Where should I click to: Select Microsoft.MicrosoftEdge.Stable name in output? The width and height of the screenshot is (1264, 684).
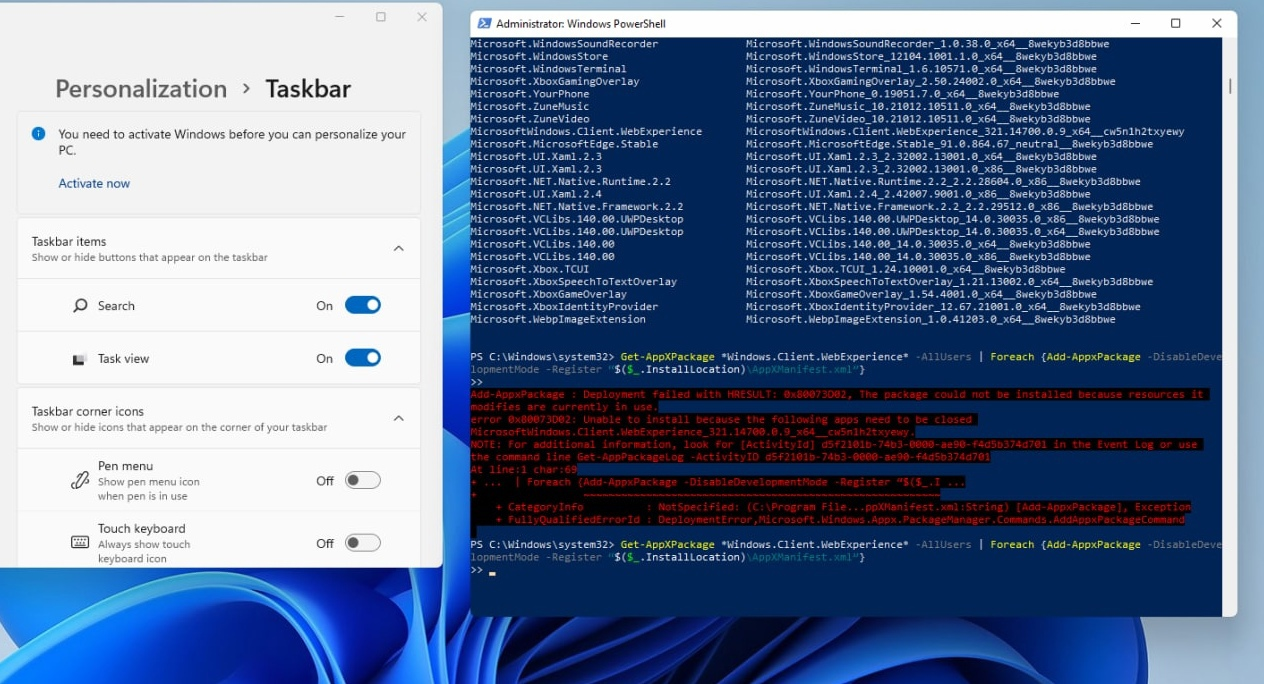click(564, 144)
